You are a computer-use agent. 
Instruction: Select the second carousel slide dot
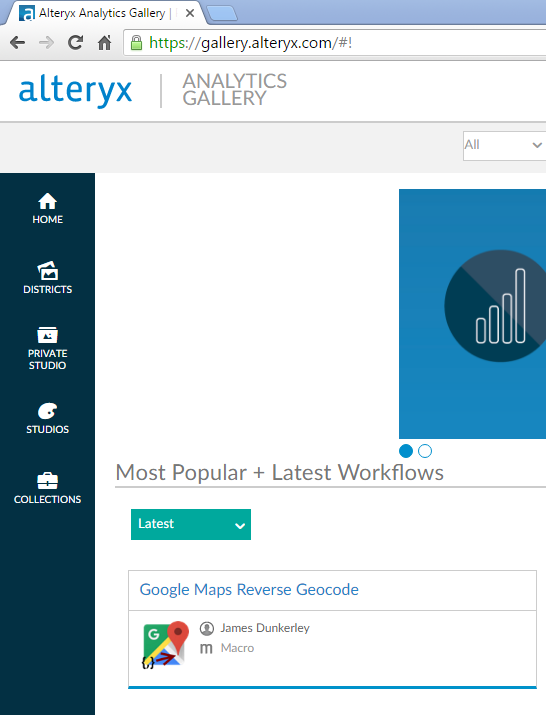pos(425,451)
